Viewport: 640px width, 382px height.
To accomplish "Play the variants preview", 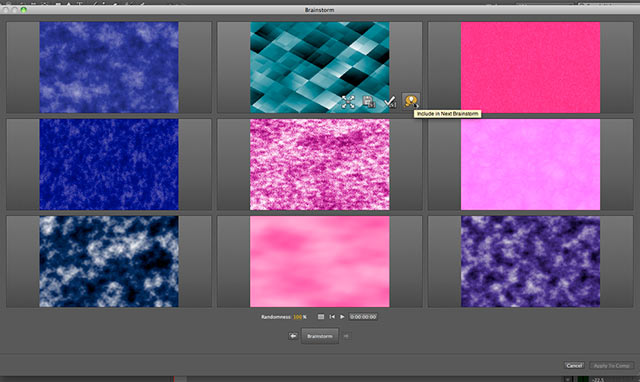I will pyautogui.click(x=342, y=317).
